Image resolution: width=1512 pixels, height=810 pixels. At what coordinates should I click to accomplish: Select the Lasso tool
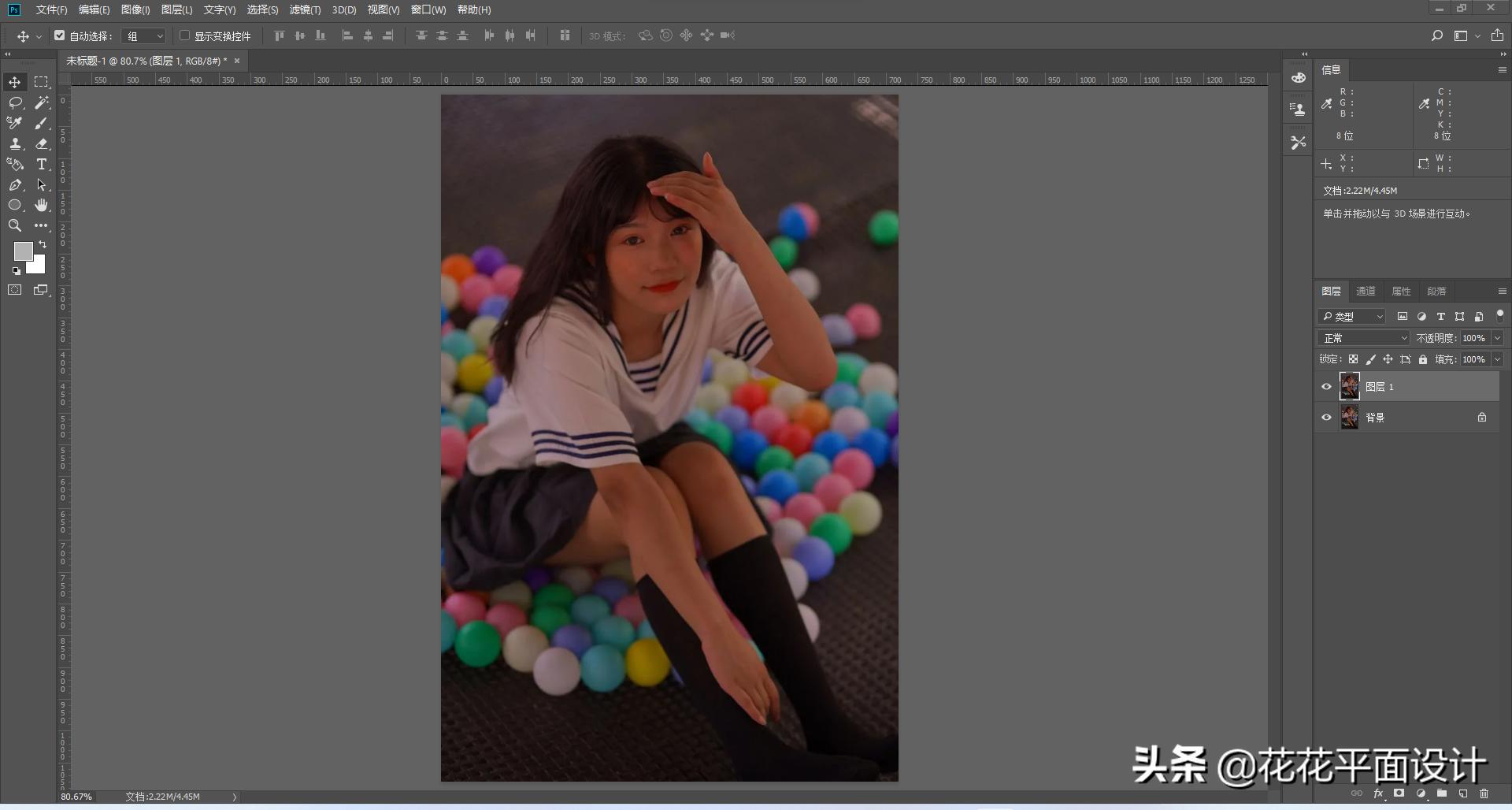(15, 102)
